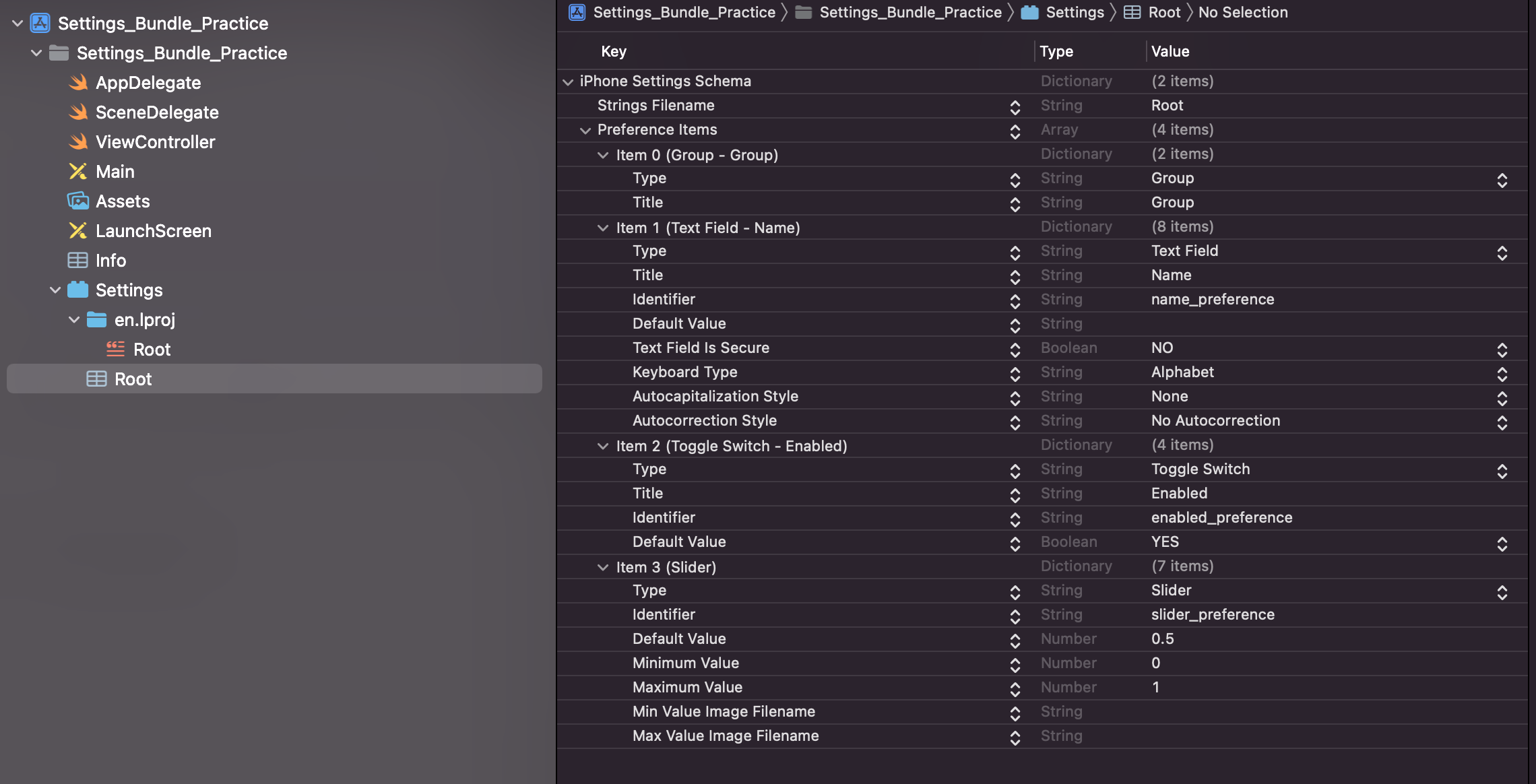The width and height of the screenshot is (1536, 784).
Task: Collapse Item 3 (Slider)
Action: click(x=603, y=567)
